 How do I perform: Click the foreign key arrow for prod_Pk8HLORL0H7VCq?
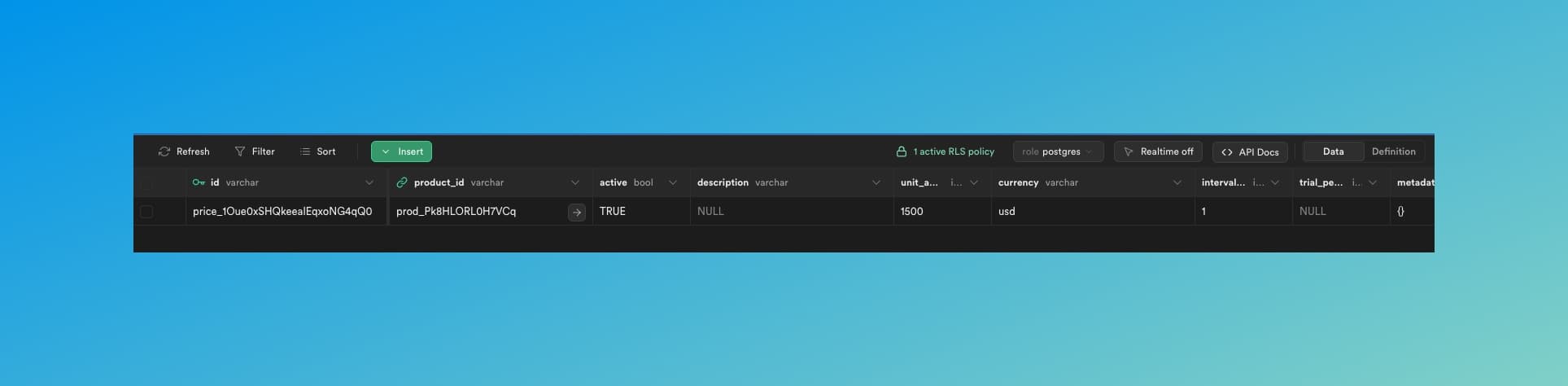[x=576, y=212]
